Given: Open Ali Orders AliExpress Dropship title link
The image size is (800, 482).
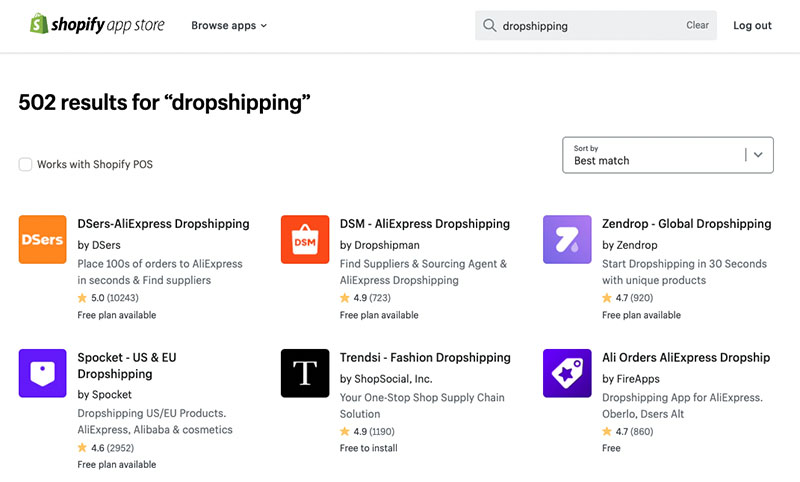Looking at the screenshot, I should (686, 358).
